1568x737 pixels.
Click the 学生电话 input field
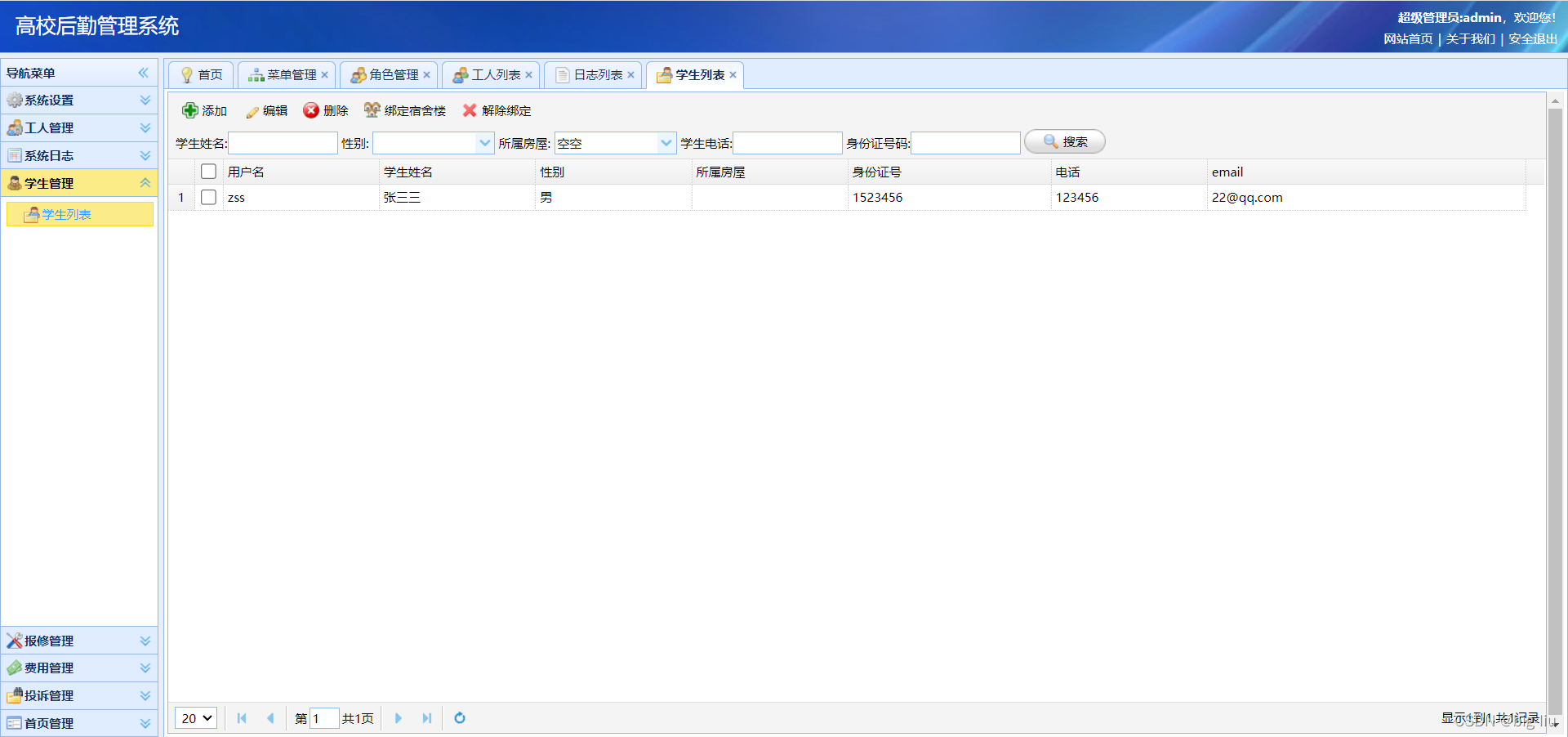[x=787, y=143]
